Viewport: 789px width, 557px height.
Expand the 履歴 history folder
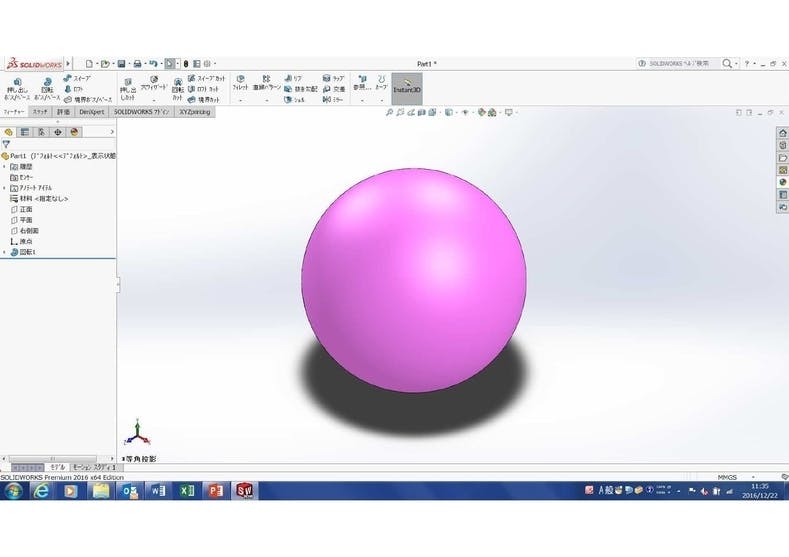[4, 166]
